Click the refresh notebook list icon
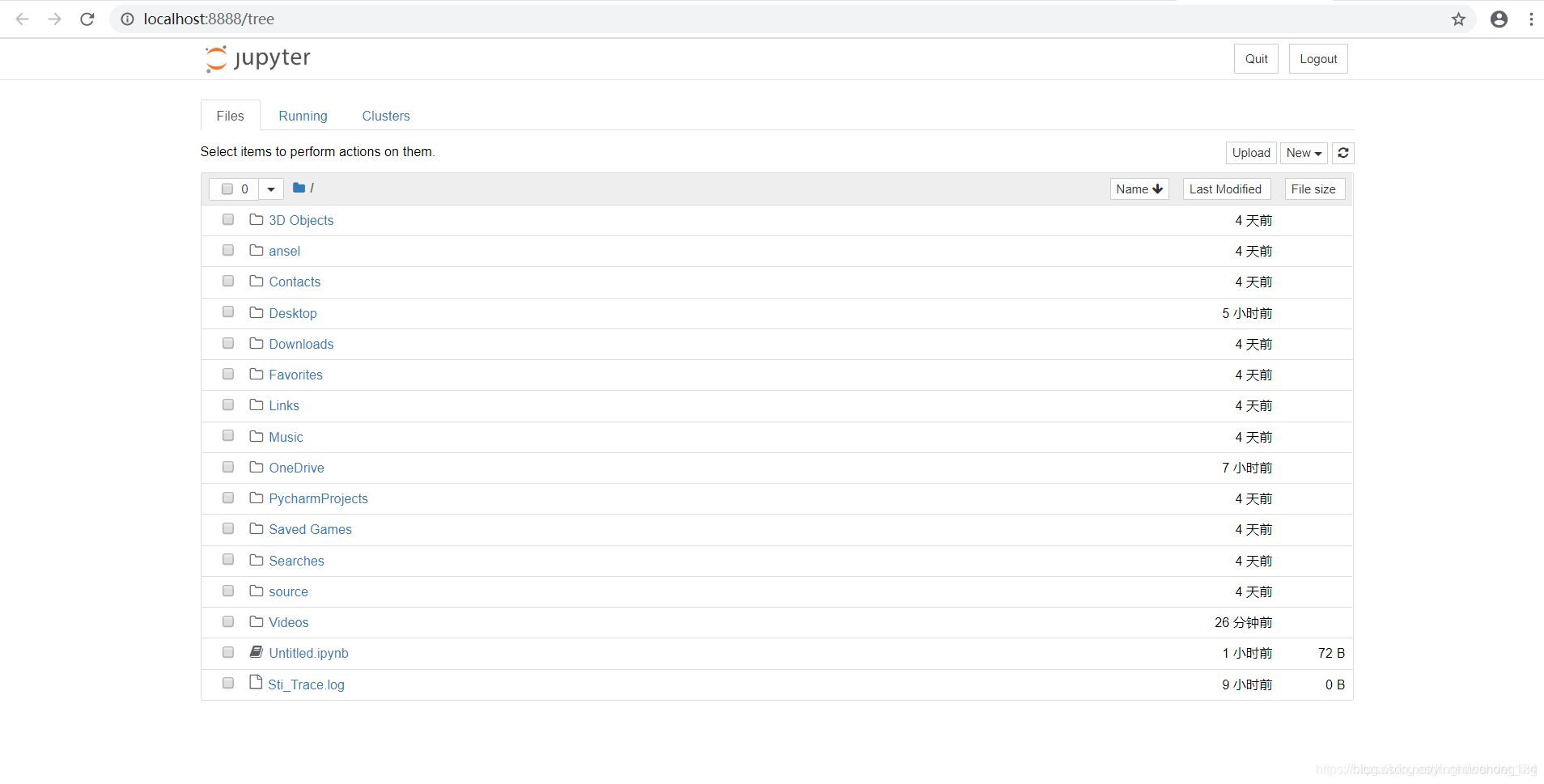 coord(1343,153)
